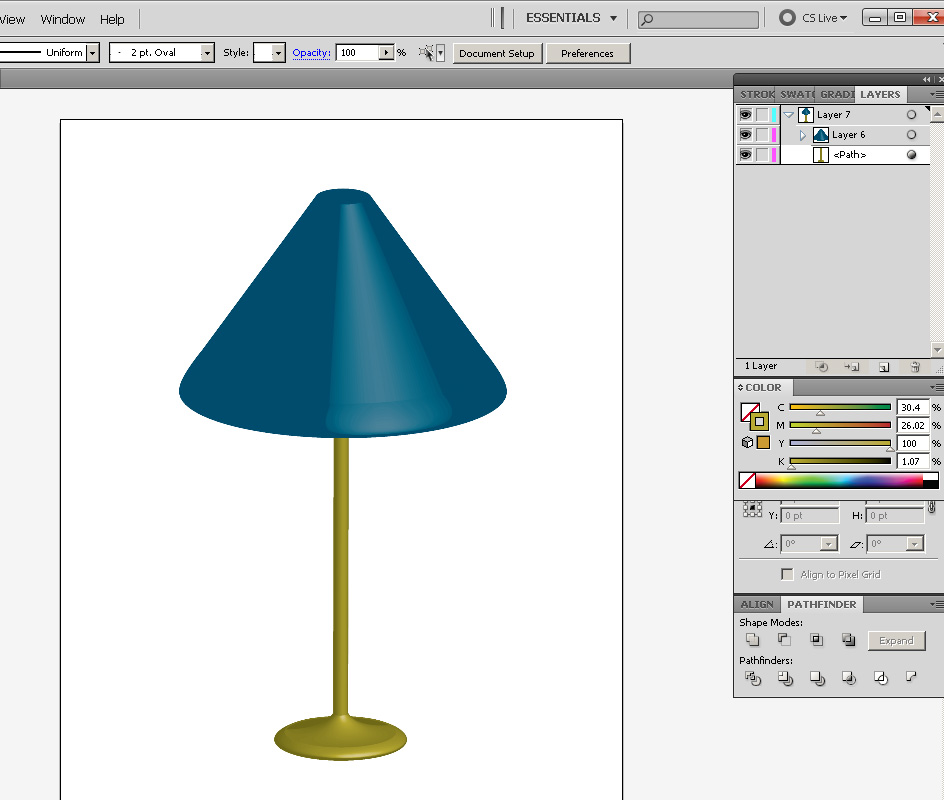Screen dimensions: 944x800
Task: Hide Layer 7 with its eye toggle
Action: [x=745, y=114]
